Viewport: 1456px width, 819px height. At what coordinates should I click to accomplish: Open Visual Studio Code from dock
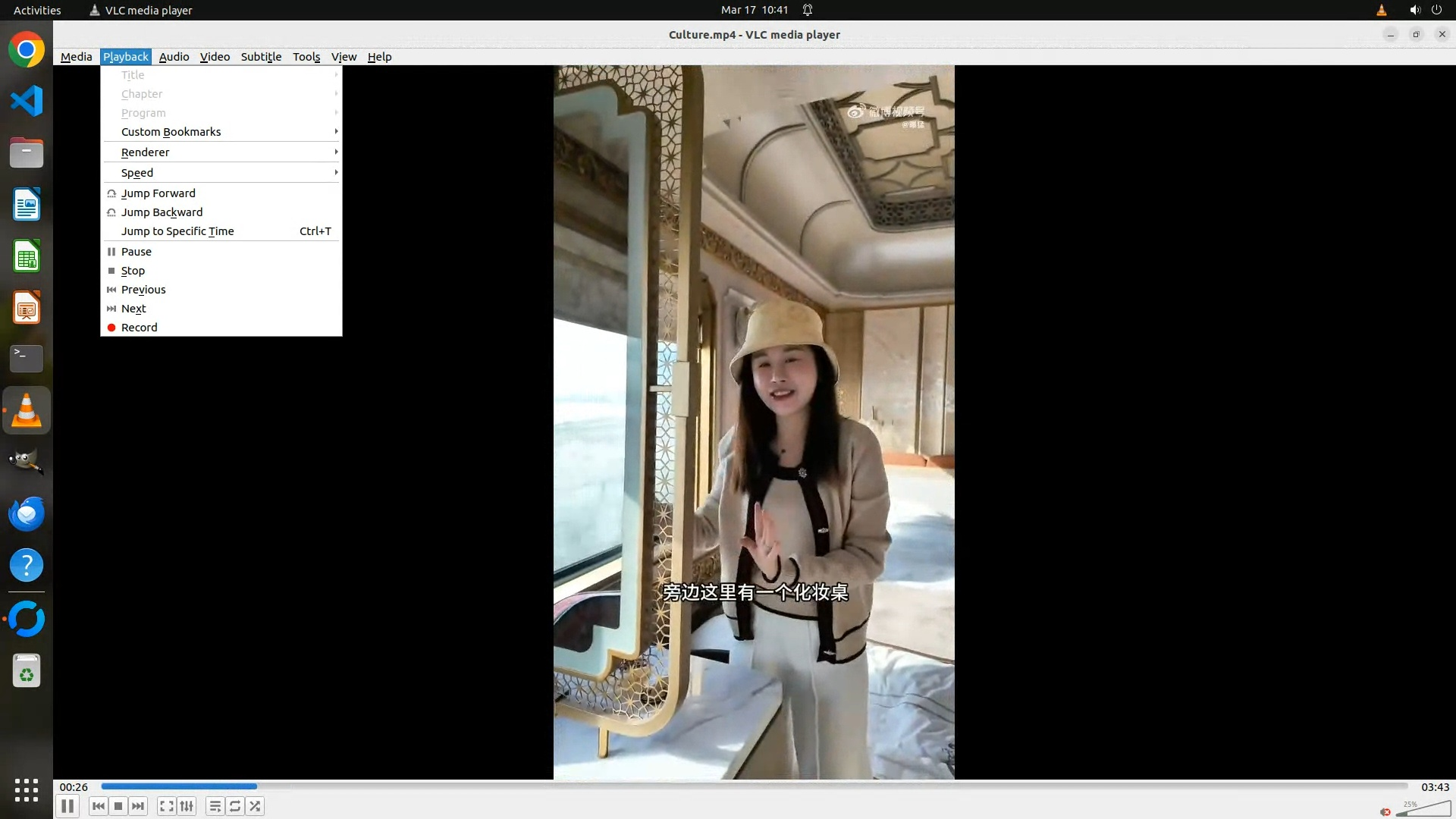(27, 101)
